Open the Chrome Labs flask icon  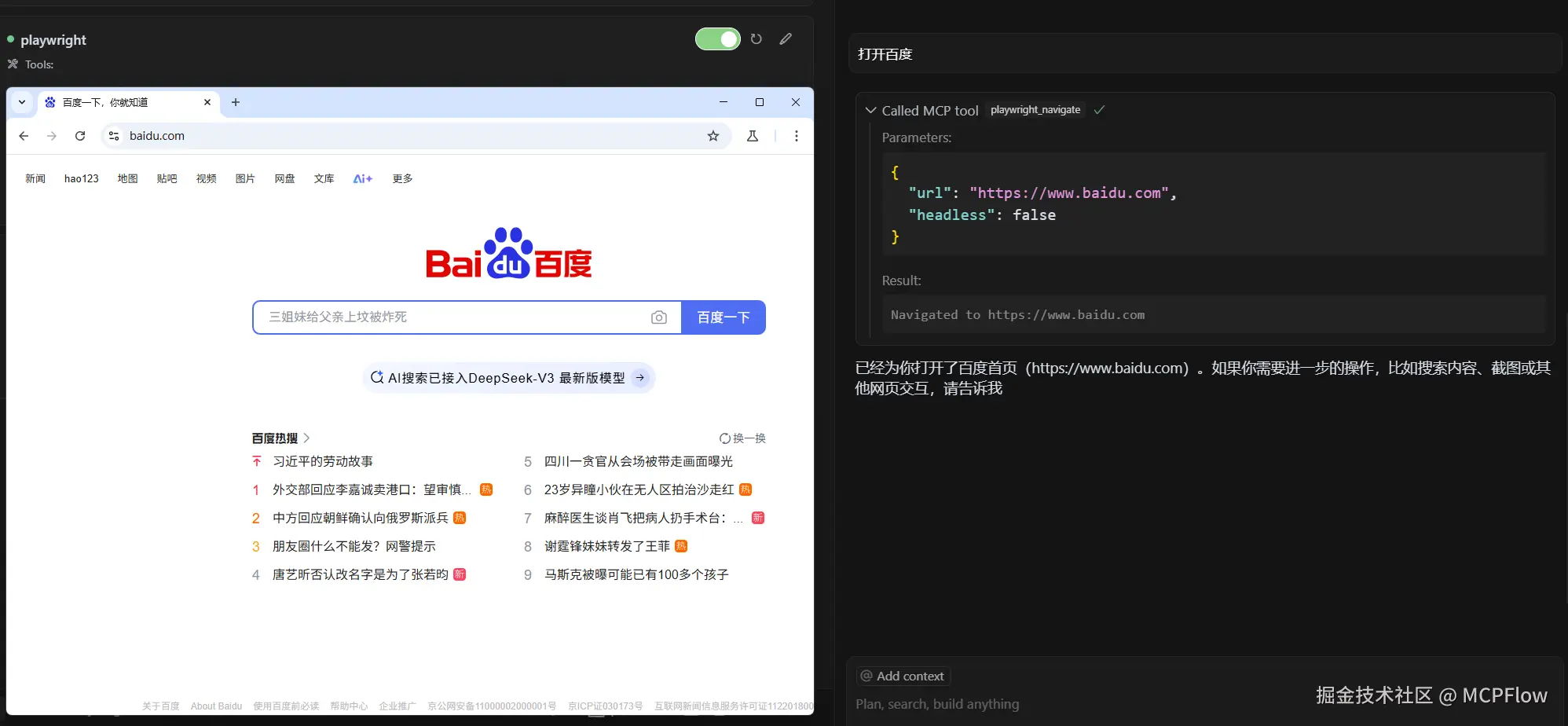[x=753, y=136]
